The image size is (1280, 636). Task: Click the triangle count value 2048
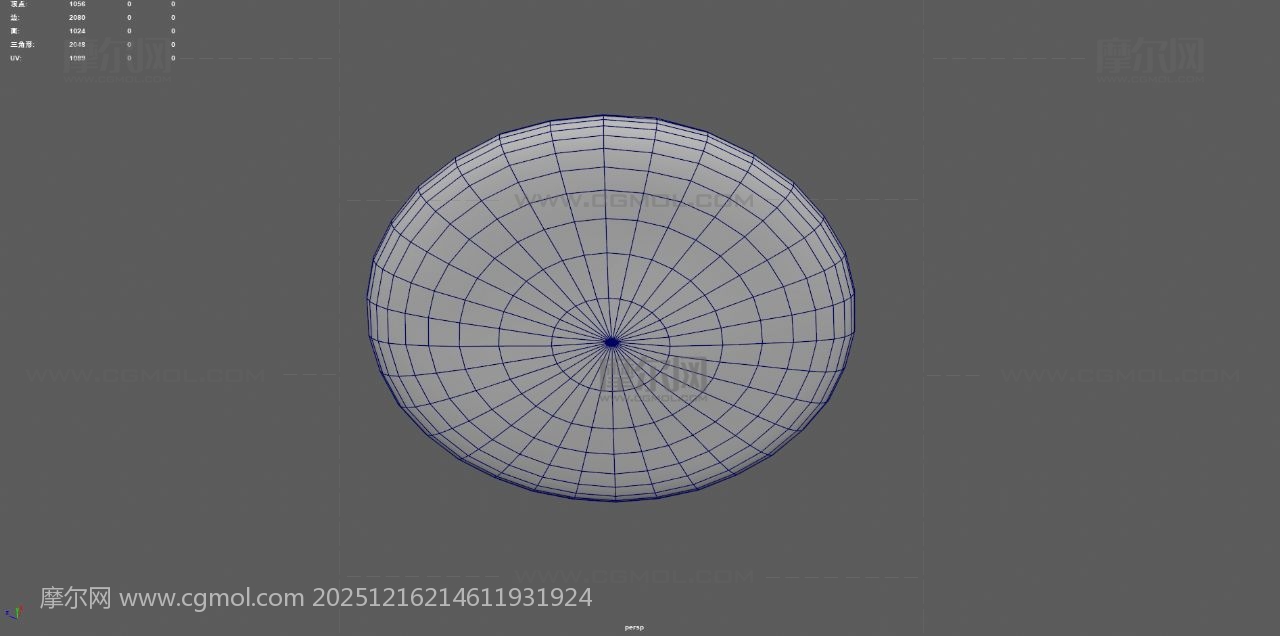[77, 45]
